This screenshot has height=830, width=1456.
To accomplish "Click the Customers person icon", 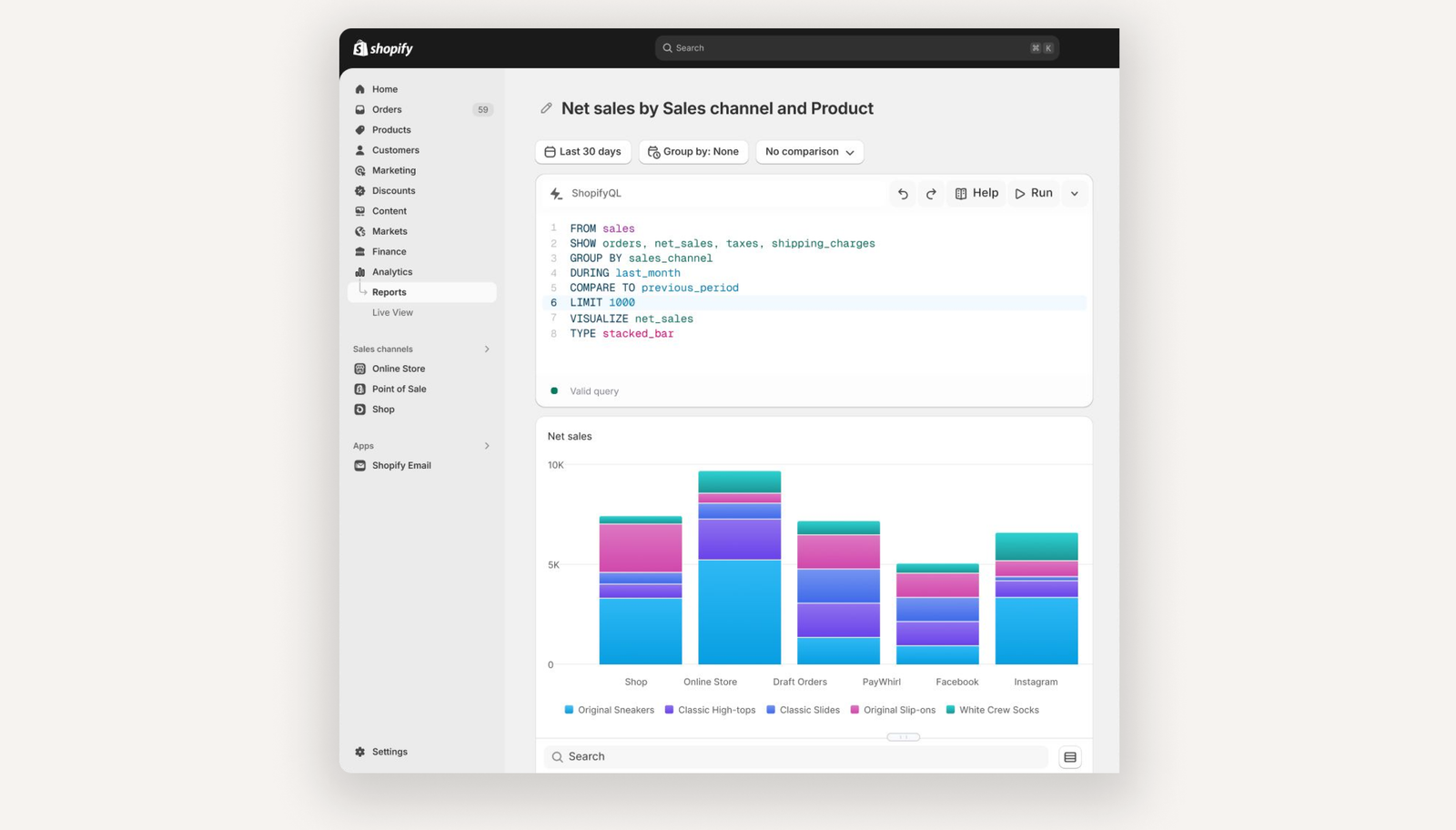I will point(360,150).
